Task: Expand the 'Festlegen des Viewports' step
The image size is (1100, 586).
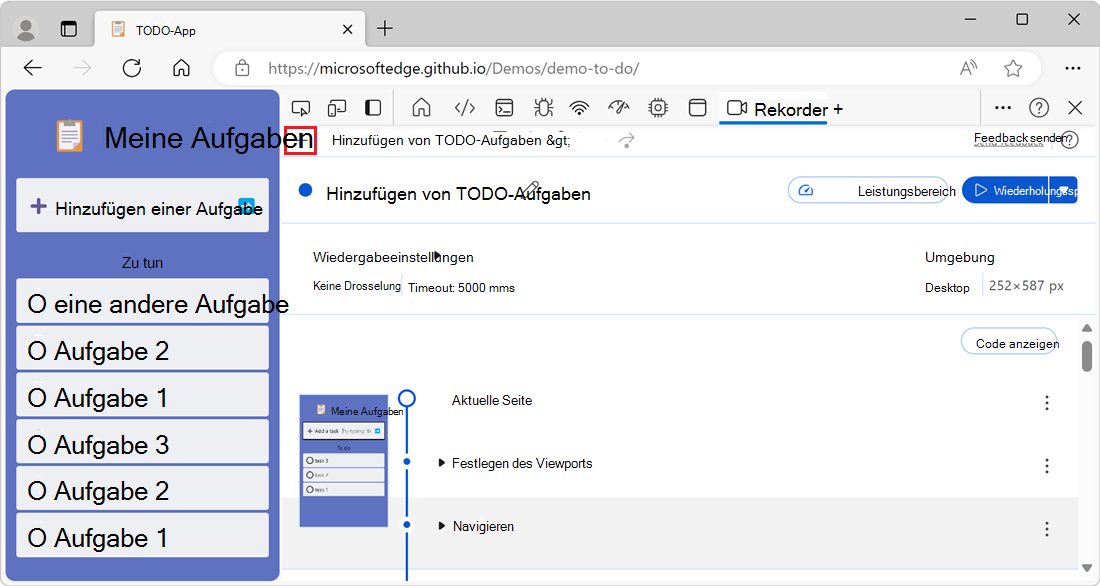Action: pos(443,463)
